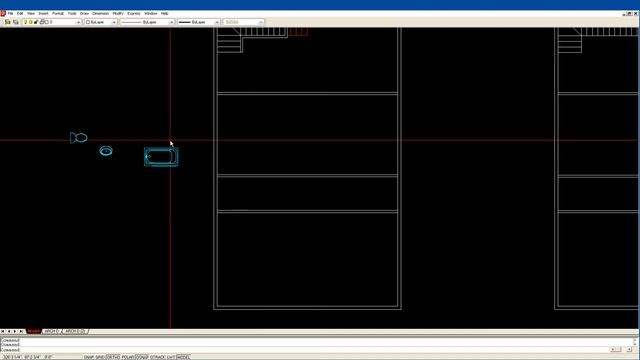Image resolution: width=640 pixels, height=360 pixels.
Task: Switch to the ARCH D (2) layout tab
Action: [76, 331]
